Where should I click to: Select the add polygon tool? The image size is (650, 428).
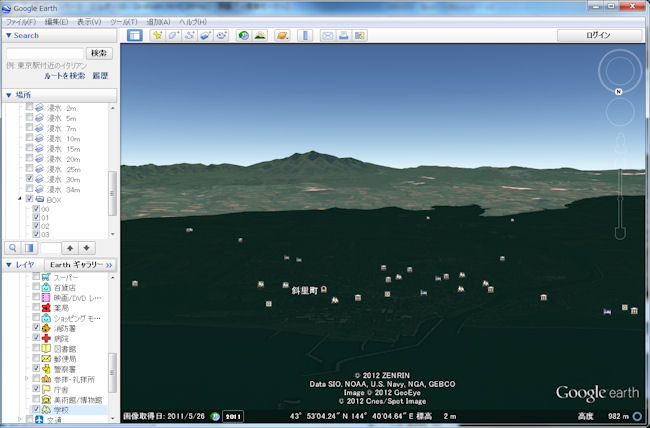pyautogui.click(x=173, y=35)
